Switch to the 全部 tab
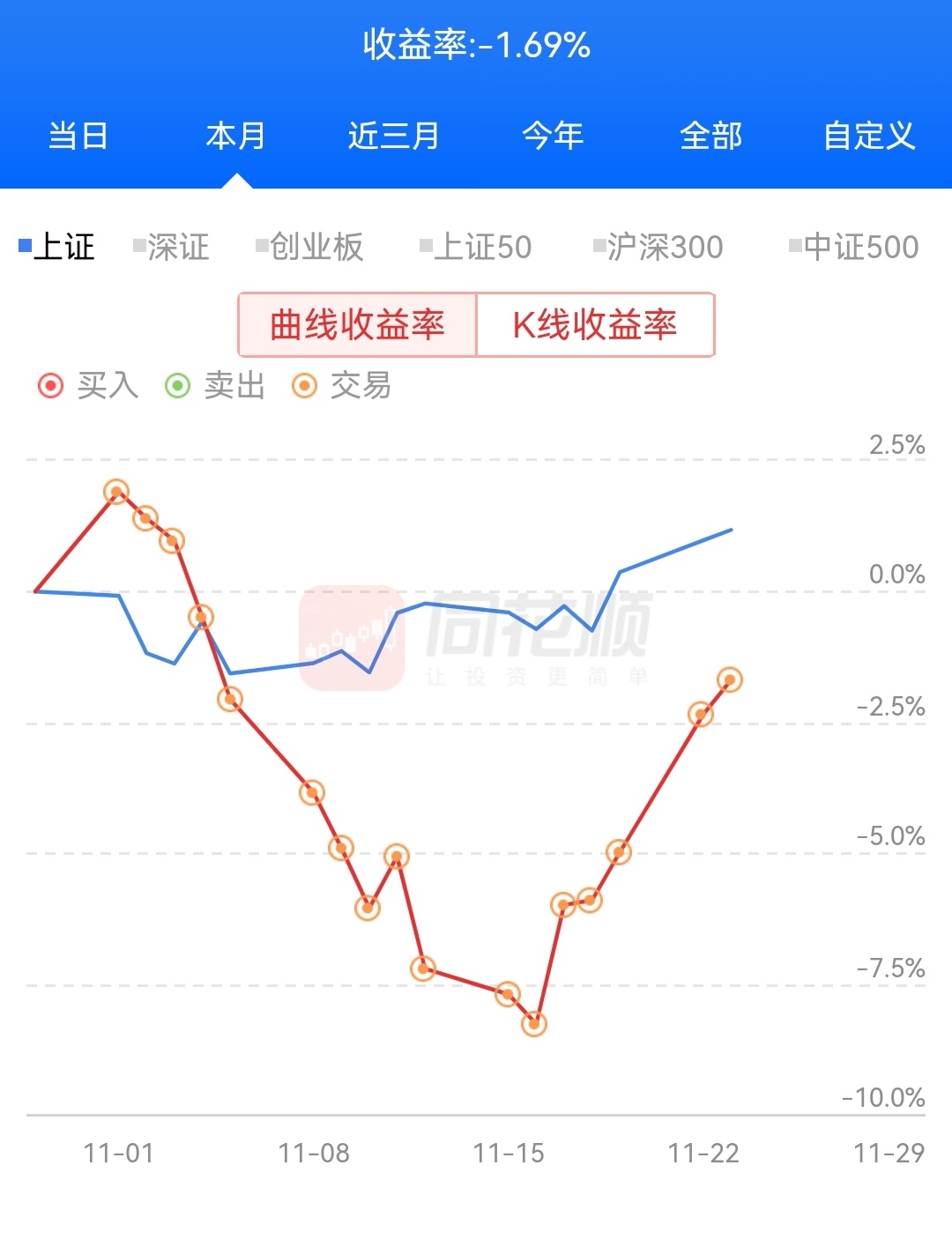952x1247 pixels. (711, 137)
